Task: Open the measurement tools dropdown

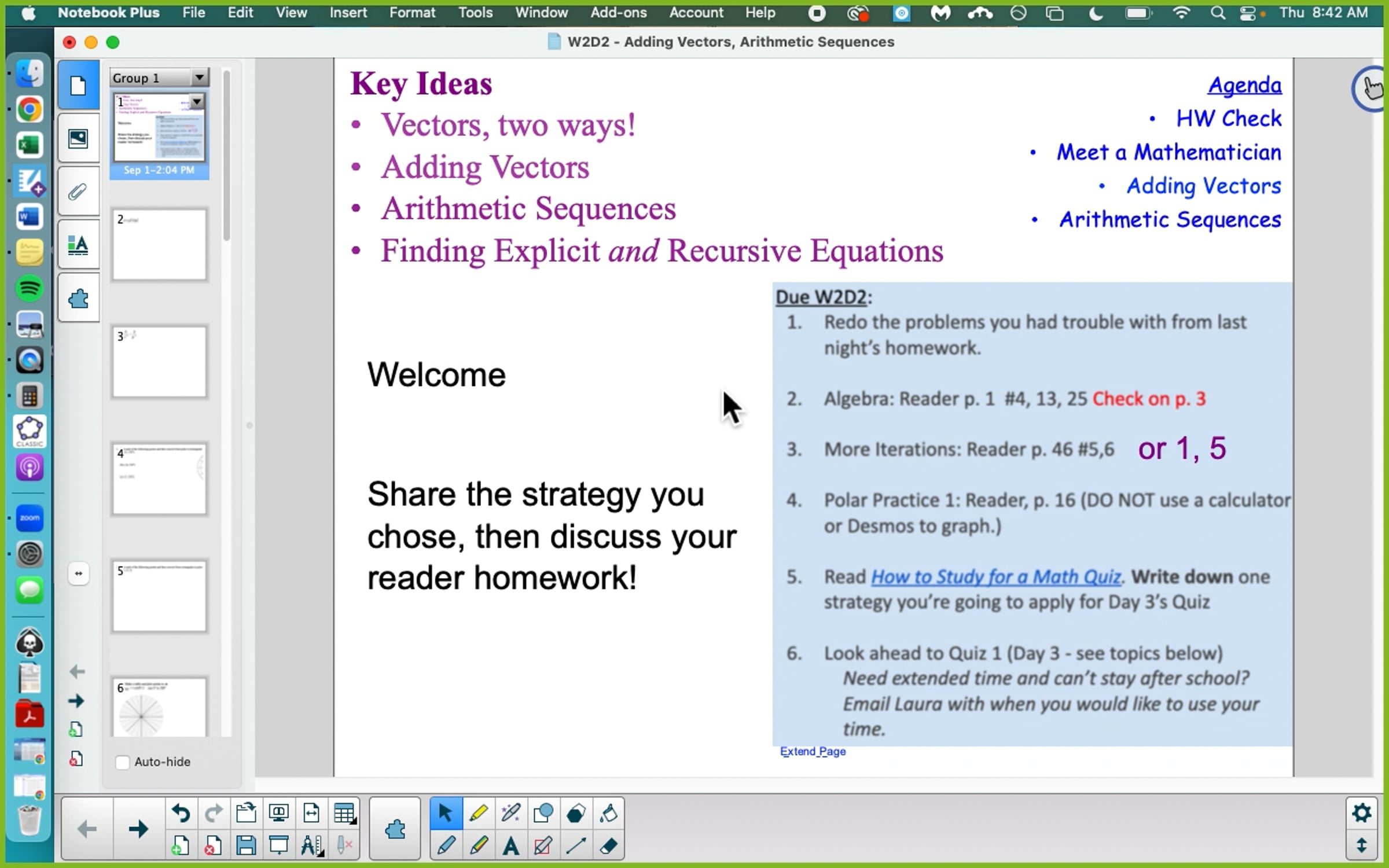Action: pos(311,847)
